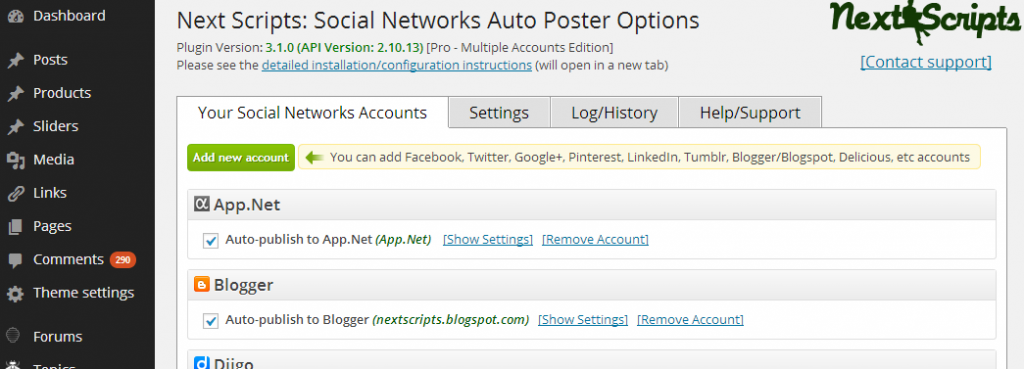Screen dimensions: 1024x369
Task: Click the Pro - Multiple Accounts Edition text
Action: click(519, 48)
